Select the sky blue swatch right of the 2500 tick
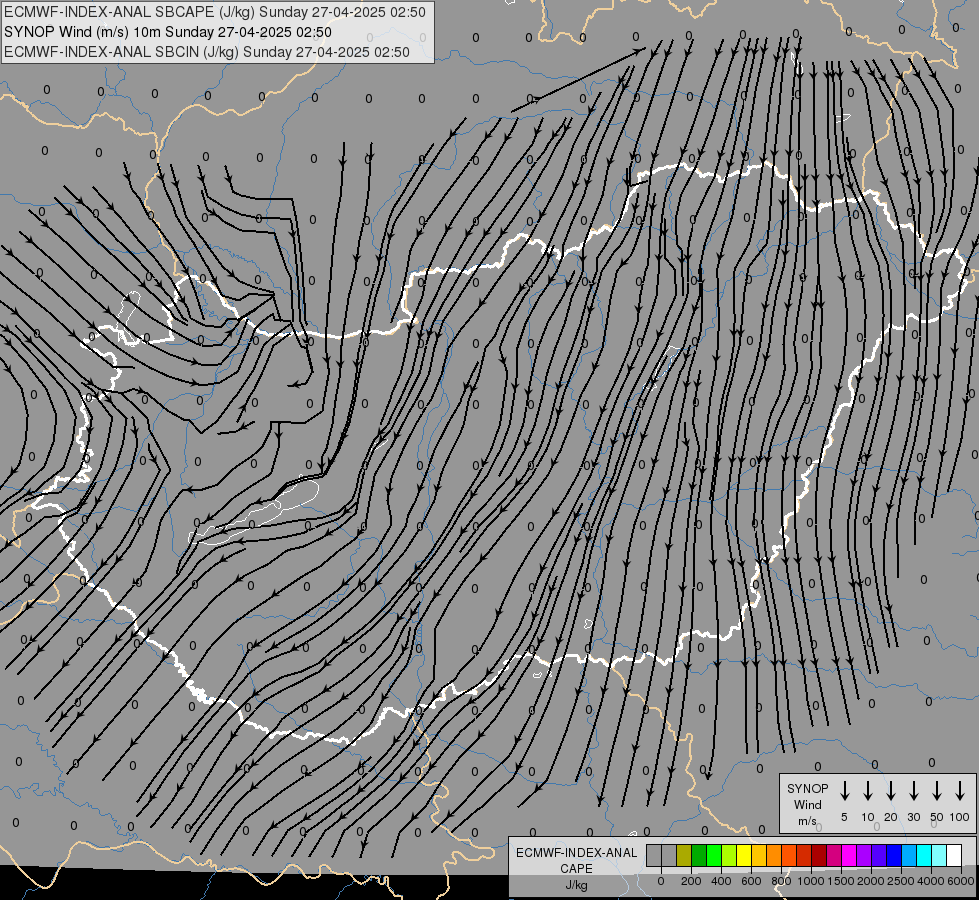This screenshot has height=900, width=979. [910, 855]
